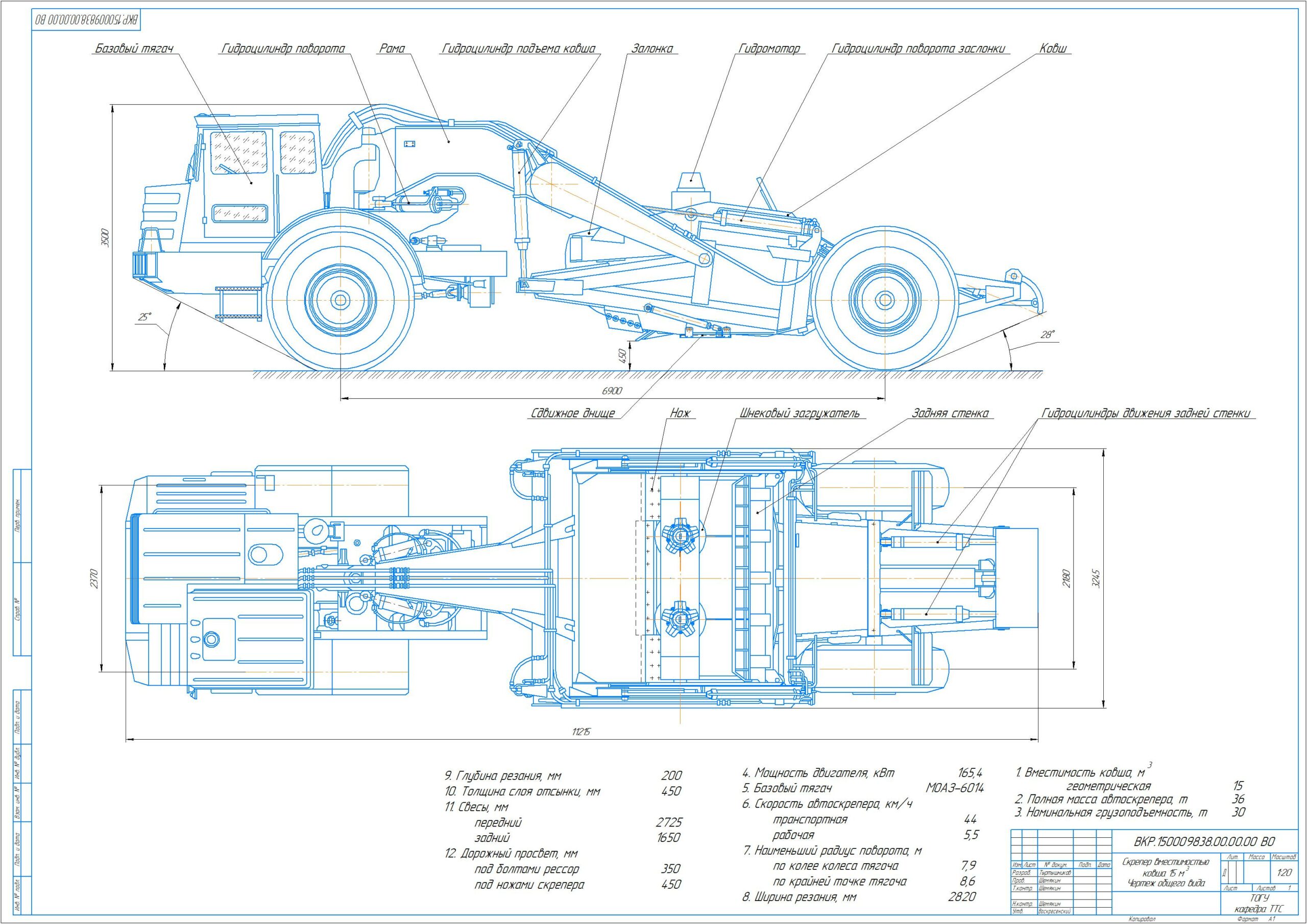The height and width of the screenshot is (924, 1307).
Task: Click the 'Ковш' callout label
Action: click(1053, 49)
